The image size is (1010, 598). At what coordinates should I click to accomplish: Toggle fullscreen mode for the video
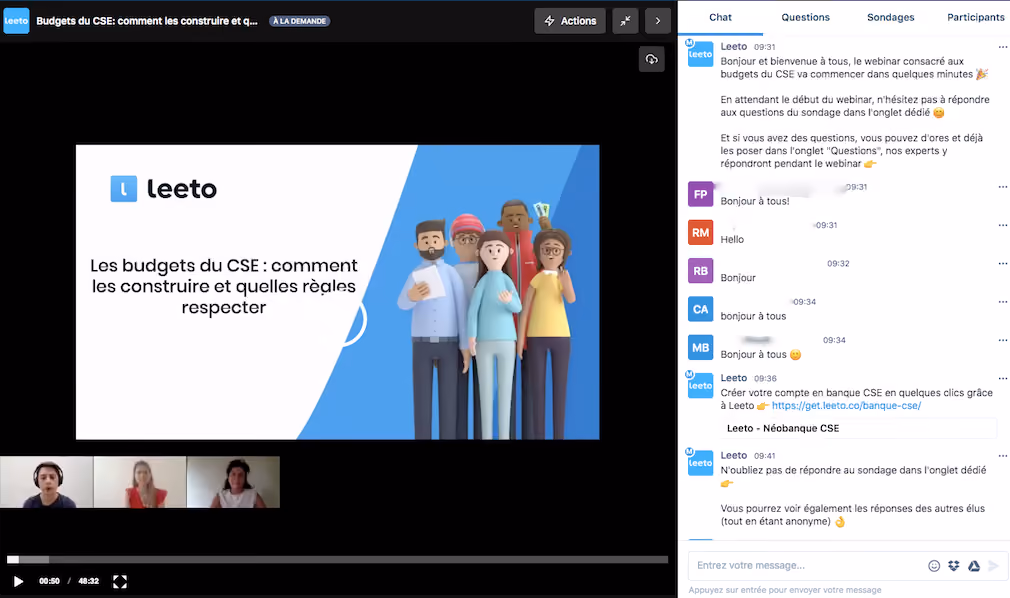120,582
